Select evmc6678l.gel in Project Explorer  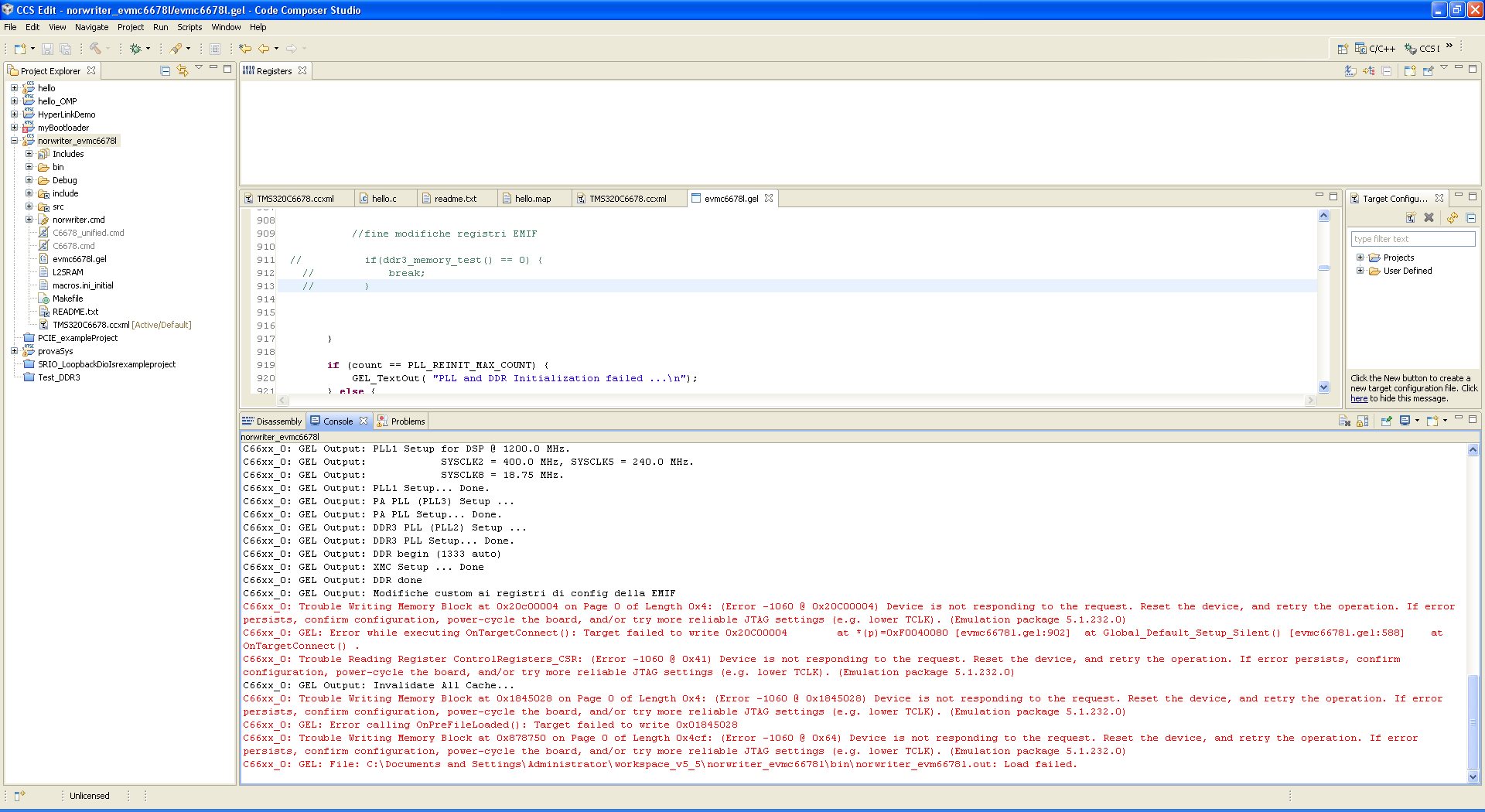[x=79, y=259]
